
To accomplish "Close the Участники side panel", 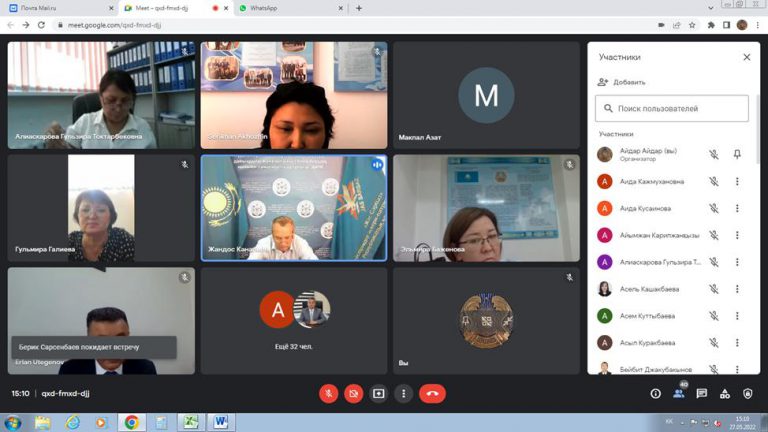I will pos(746,58).
